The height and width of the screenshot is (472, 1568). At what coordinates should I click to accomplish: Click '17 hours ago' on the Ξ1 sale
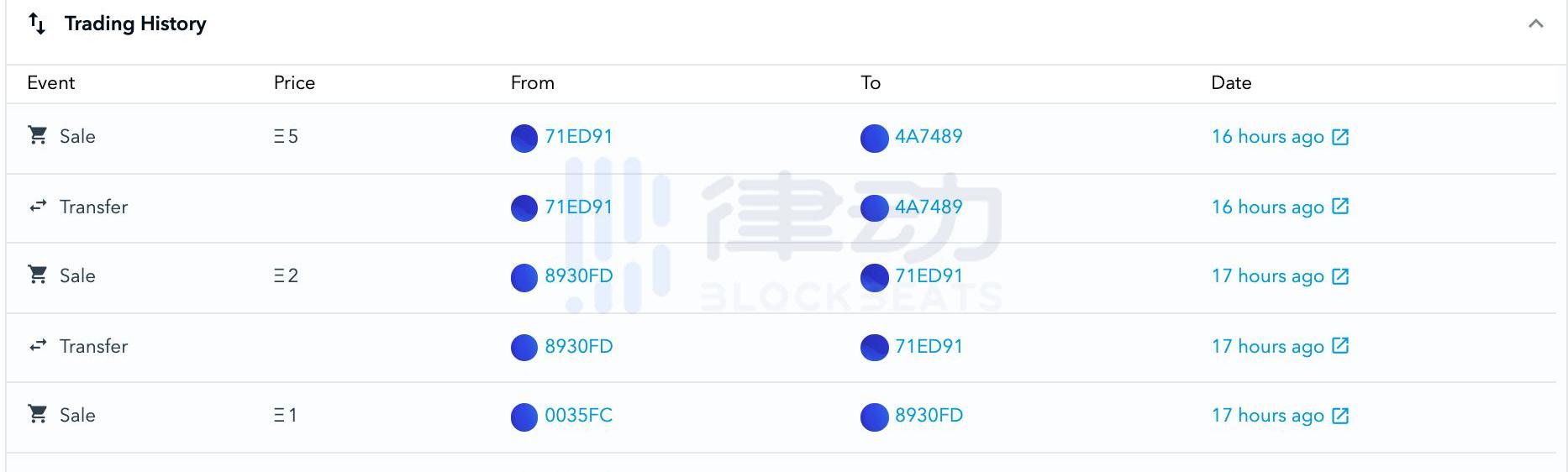1267,416
